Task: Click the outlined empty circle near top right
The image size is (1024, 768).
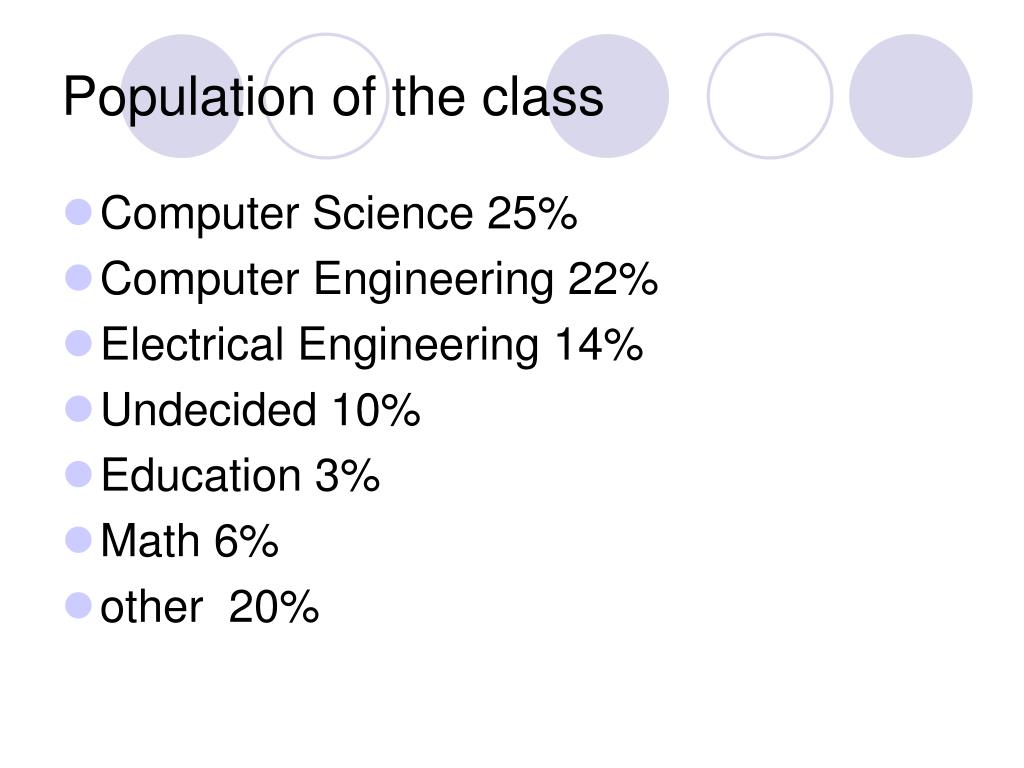Action: click(x=770, y=96)
